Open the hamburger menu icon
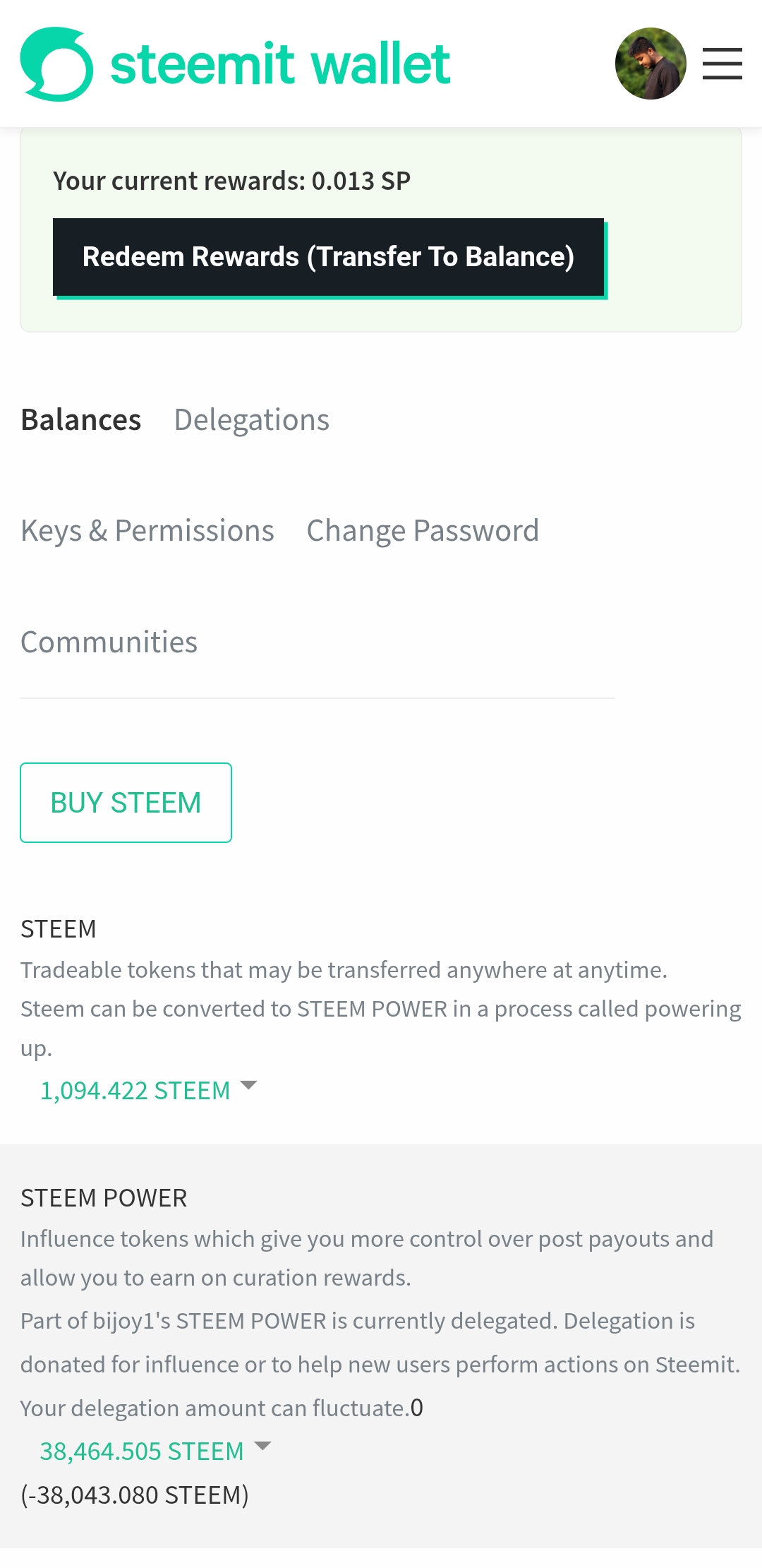The height and width of the screenshot is (1568, 762). coord(722,64)
